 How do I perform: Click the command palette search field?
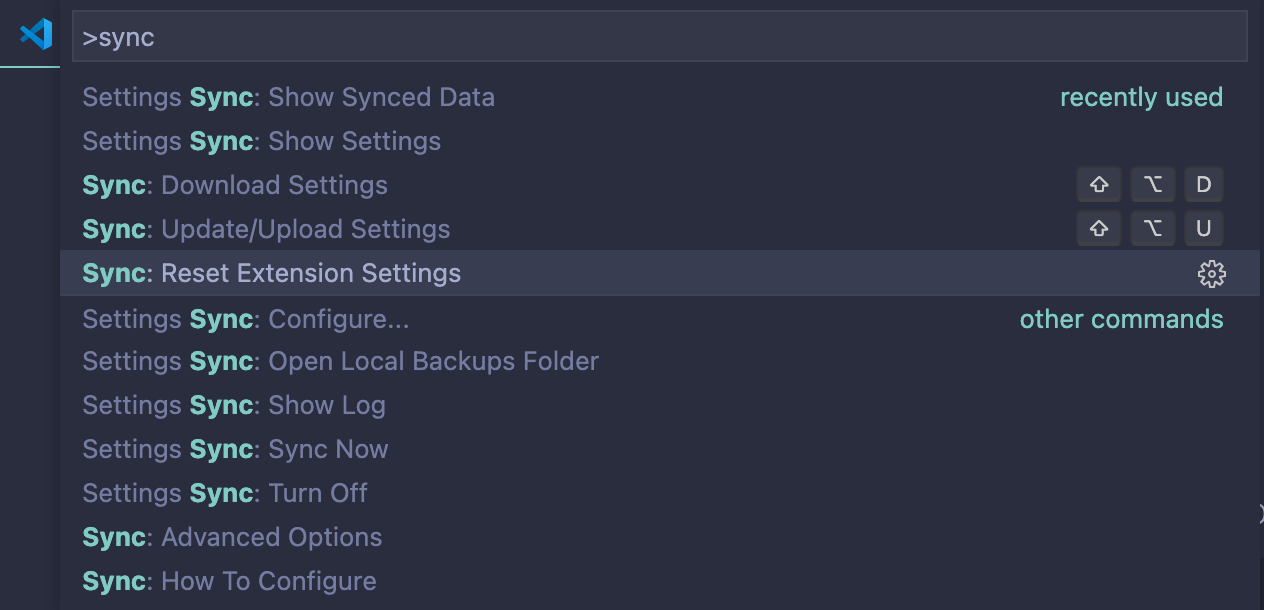660,37
